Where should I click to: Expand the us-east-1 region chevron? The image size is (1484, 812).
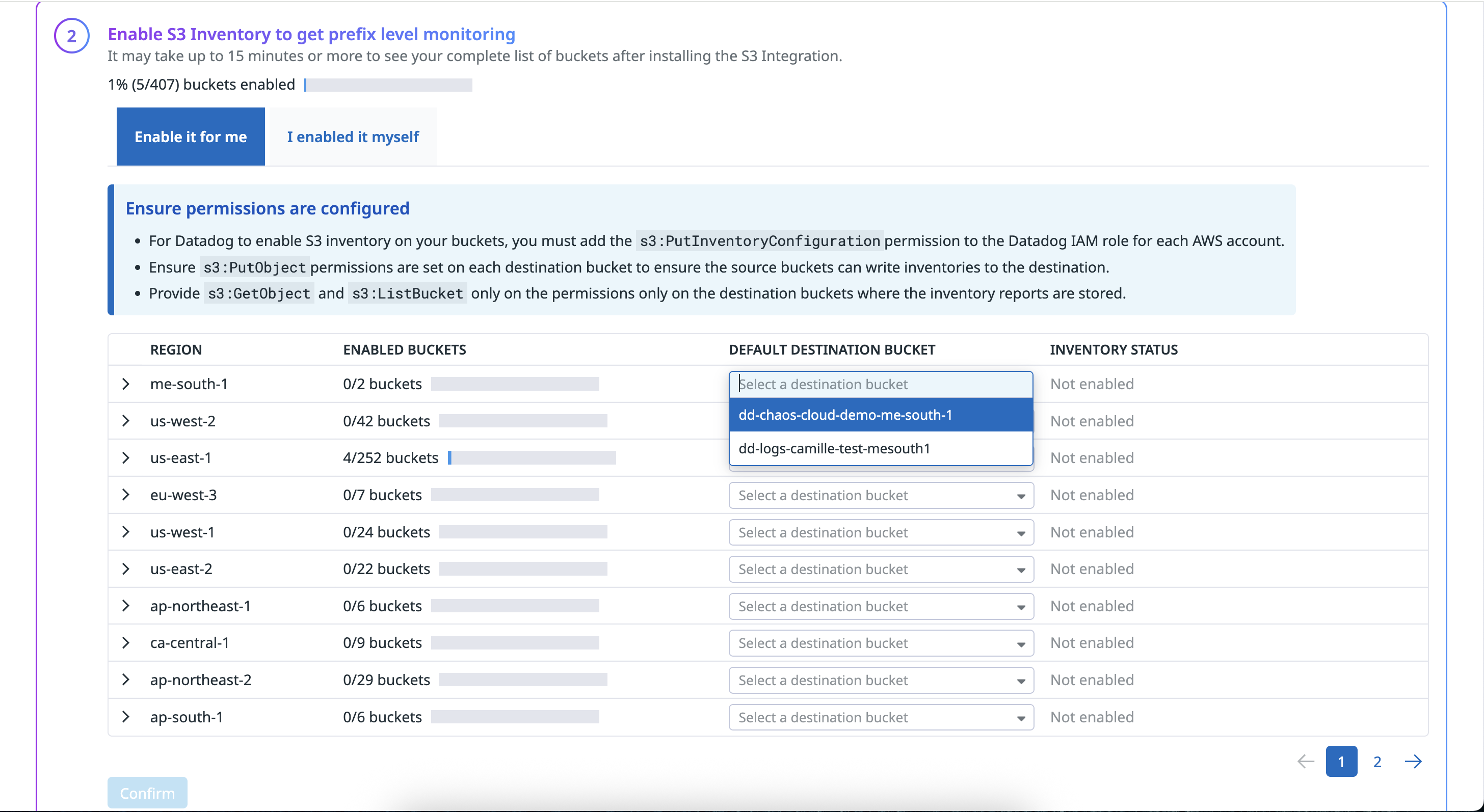[125, 458]
